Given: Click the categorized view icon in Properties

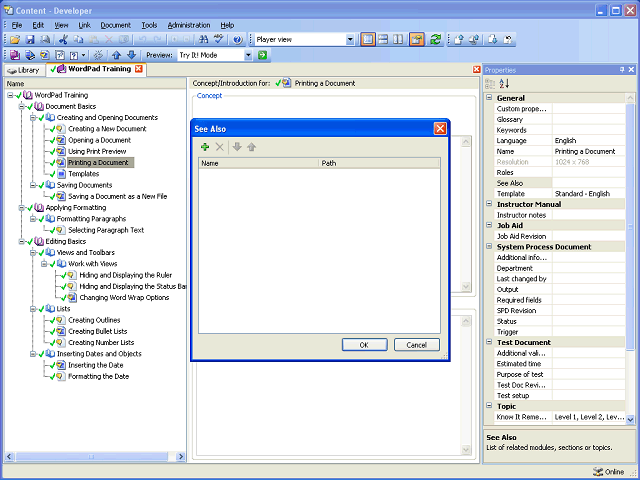Looking at the screenshot, I should [490, 84].
